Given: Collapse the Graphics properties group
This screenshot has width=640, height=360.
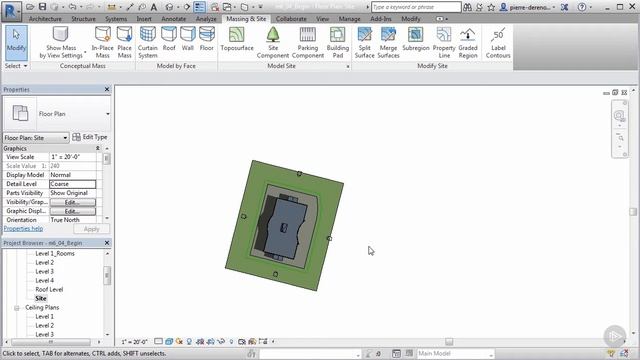Looking at the screenshot, I should (x=98, y=148).
